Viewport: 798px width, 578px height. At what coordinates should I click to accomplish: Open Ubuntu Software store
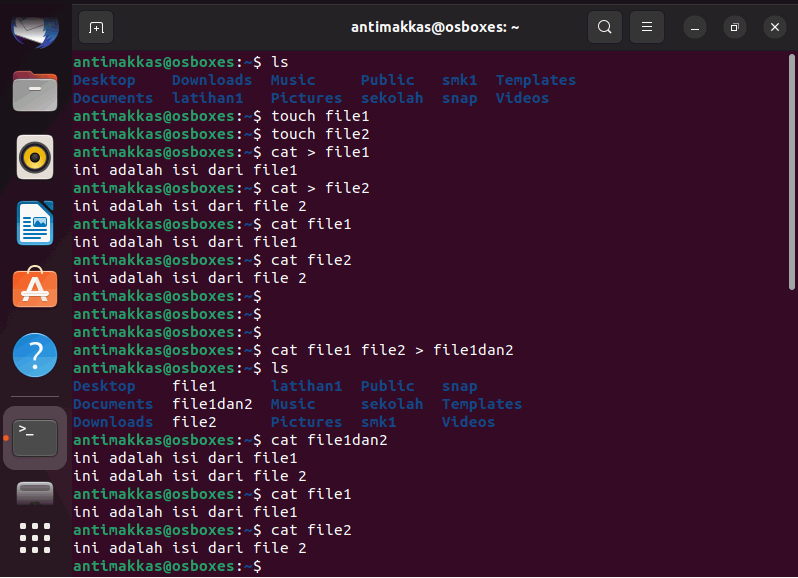(35, 287)
